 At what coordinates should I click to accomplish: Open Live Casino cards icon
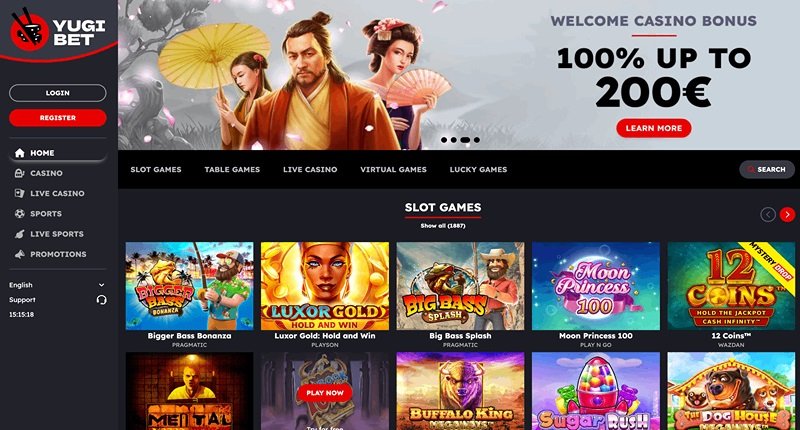(19, 193)
